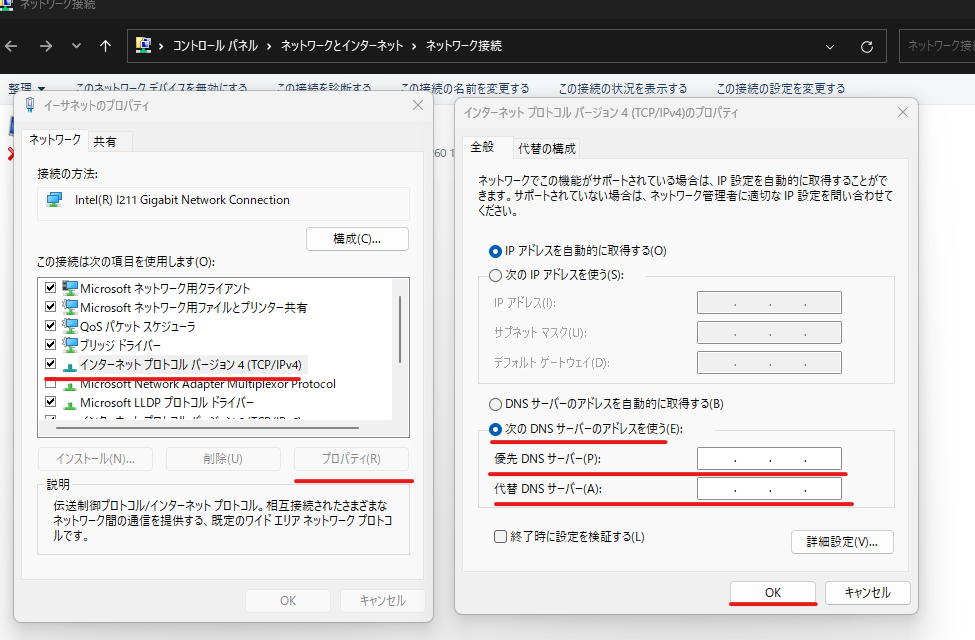
Task: Select TCP/IPv4 protocol item icon
Action: pos(70,366)
